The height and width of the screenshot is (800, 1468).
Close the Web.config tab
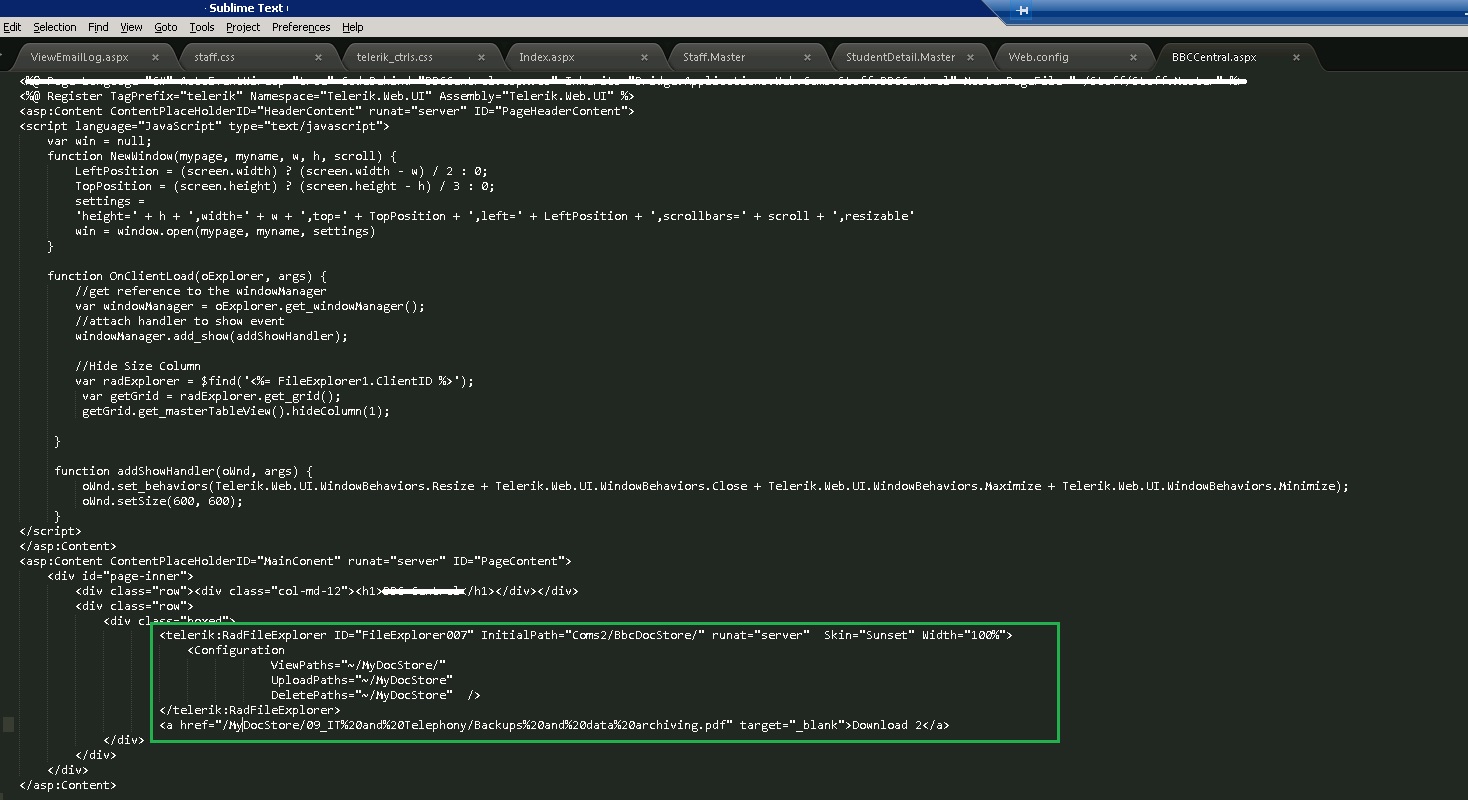tap(1133, 57)
